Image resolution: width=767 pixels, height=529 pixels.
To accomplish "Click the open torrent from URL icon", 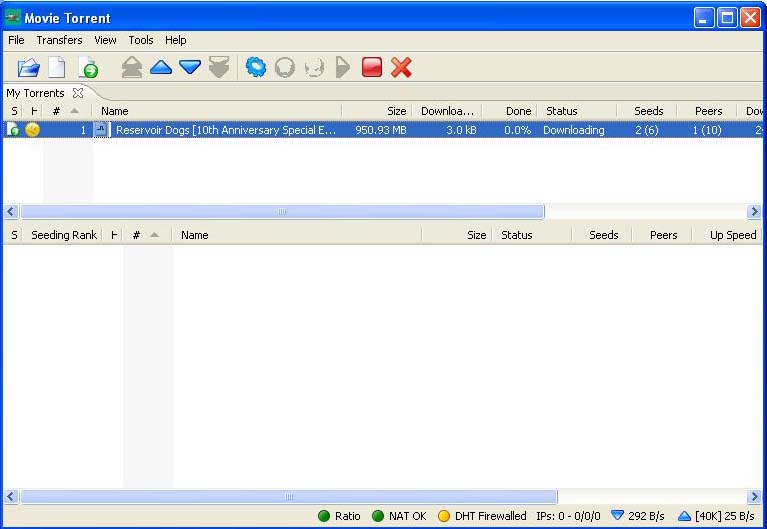I will [x=89, y=68].
